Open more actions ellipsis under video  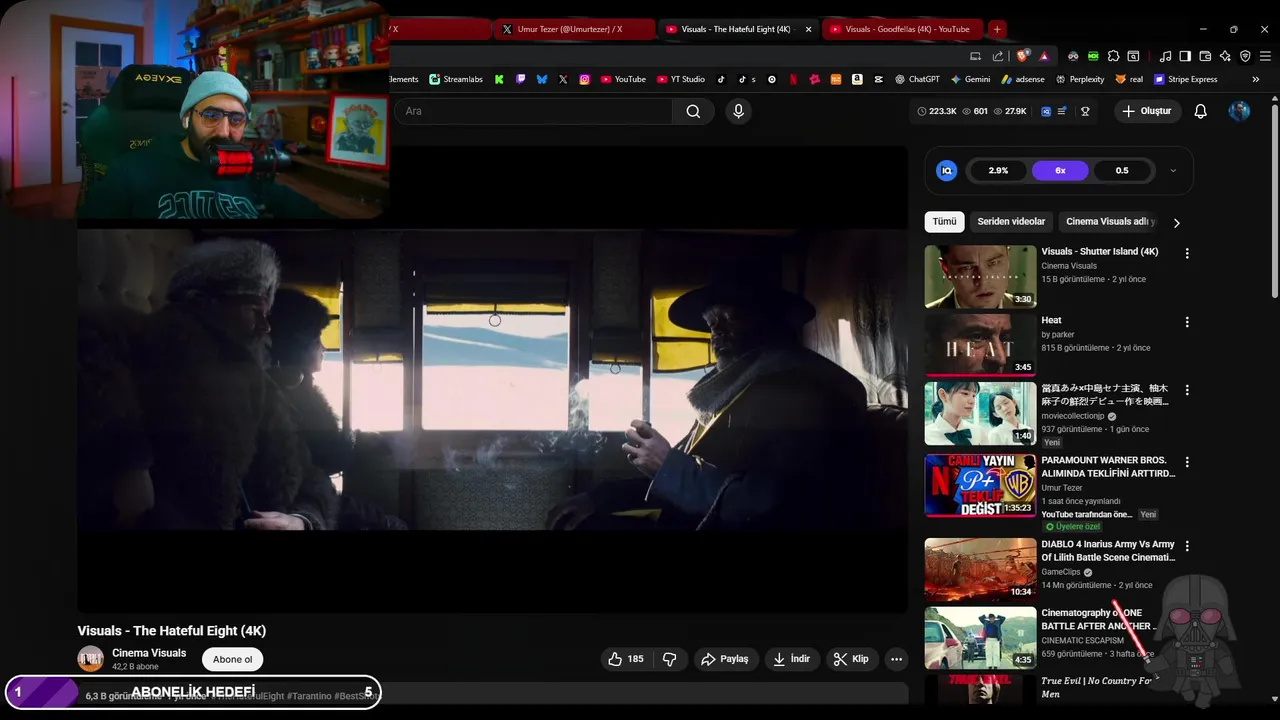coord(896,659)
